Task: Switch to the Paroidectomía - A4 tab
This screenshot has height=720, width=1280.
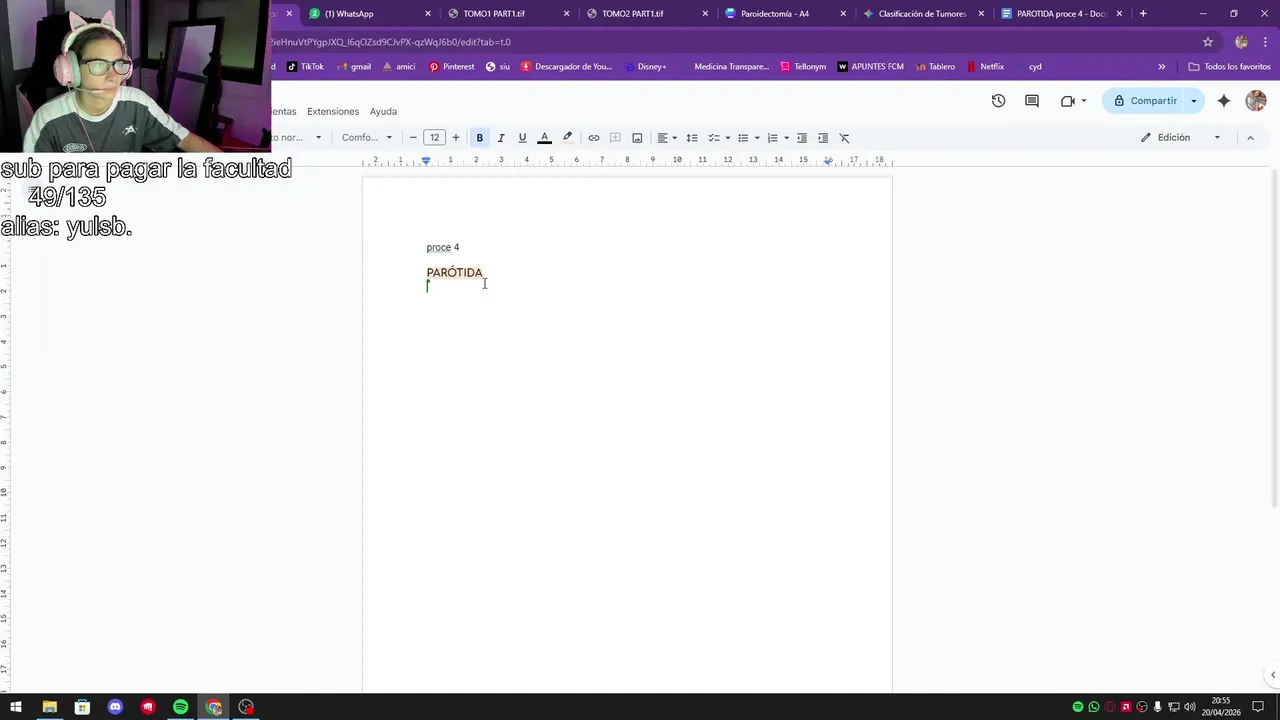Action: (x=783, y=14)
